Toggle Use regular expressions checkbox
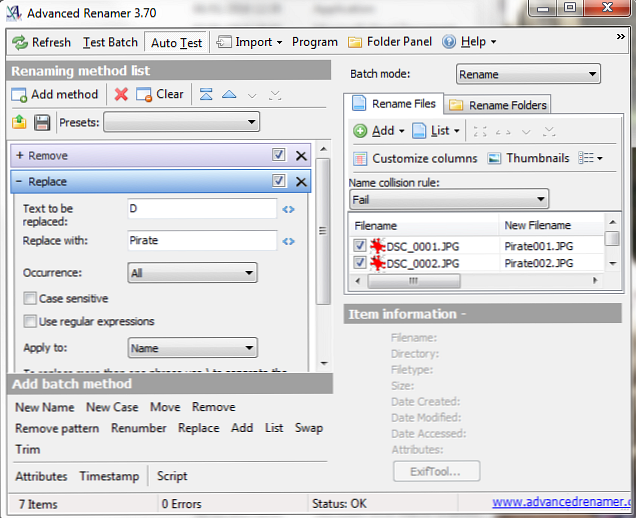This screenshot has width=636, height=518. tap(30, 321)
